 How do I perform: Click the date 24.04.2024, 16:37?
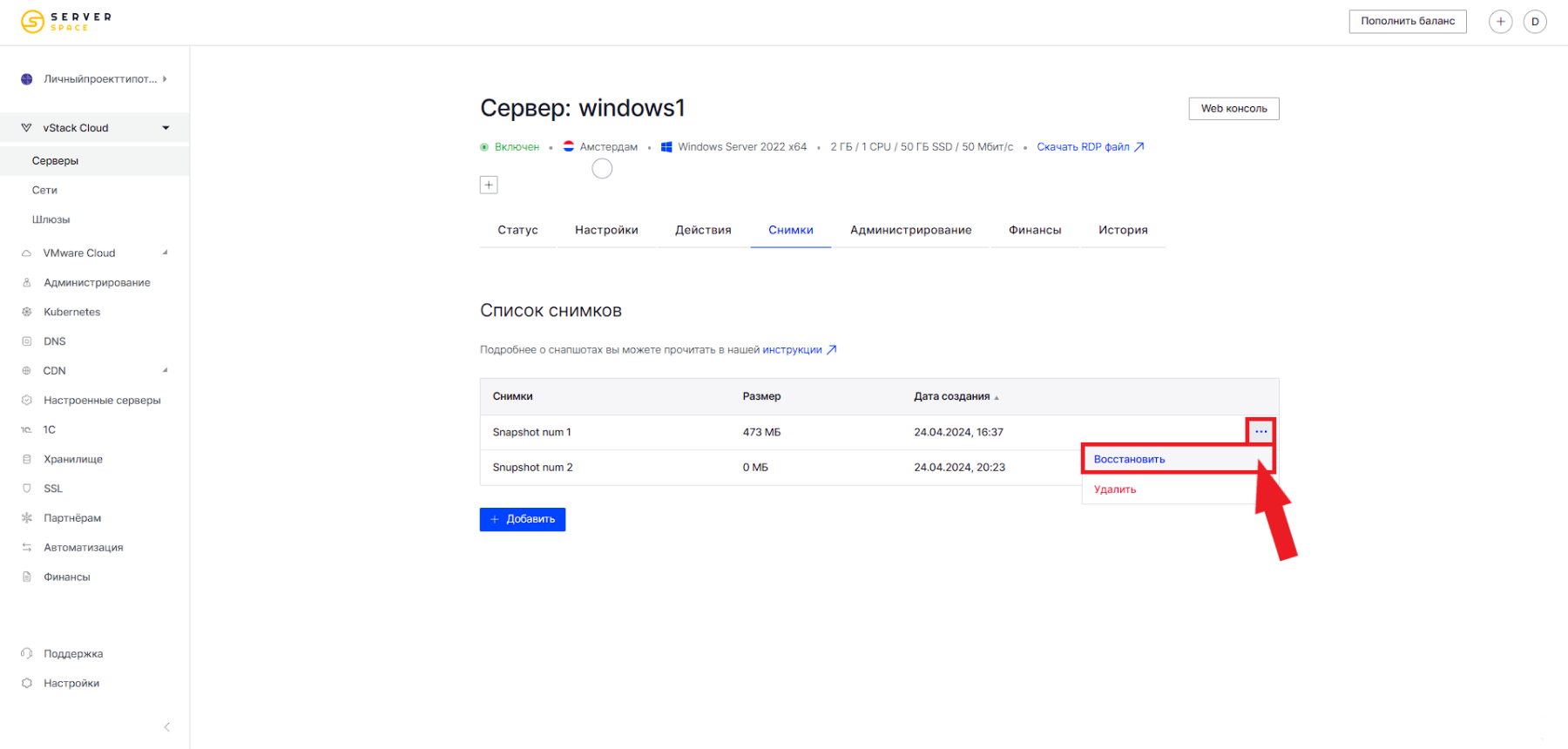click(x=958, y=432)
